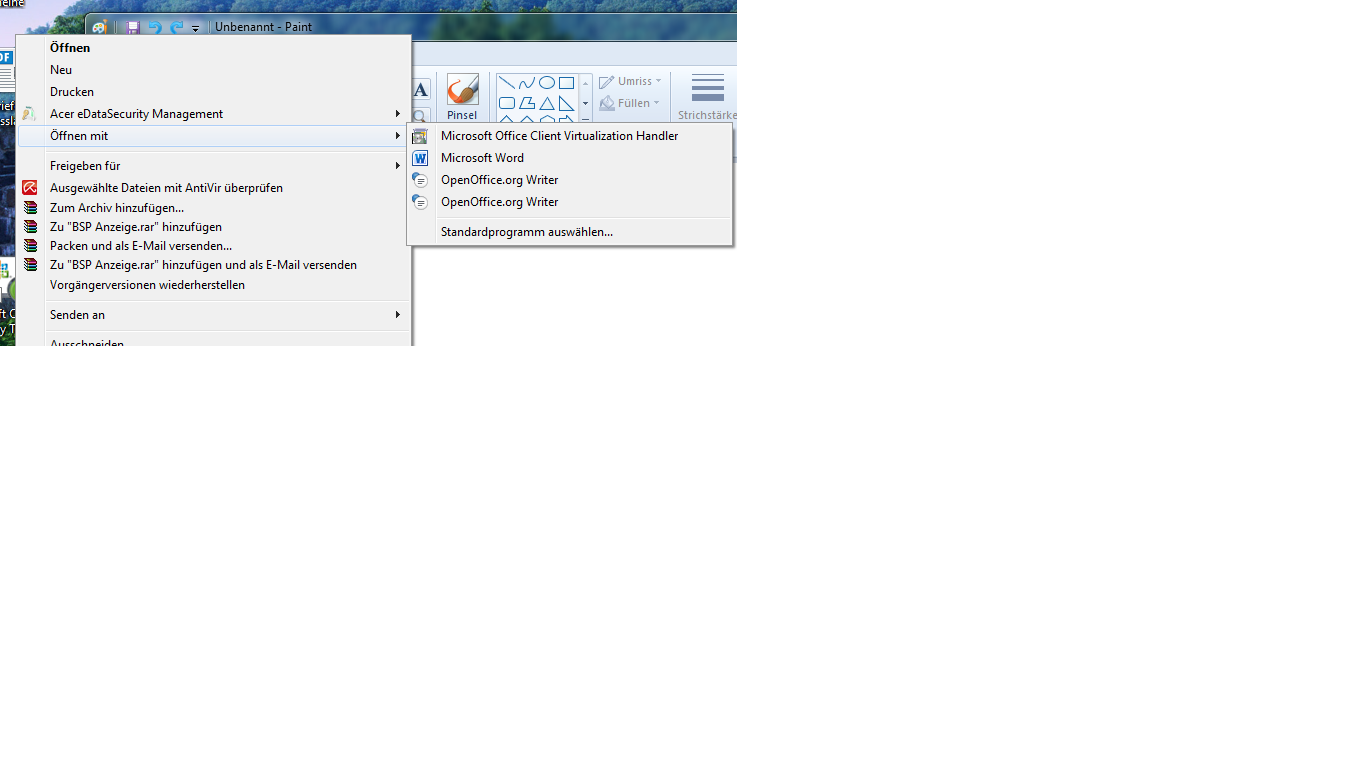Choose Microsoft Office Client Virtualization Handler
Viewport: 1366px width, 768px height.
[x=559, y=136]
